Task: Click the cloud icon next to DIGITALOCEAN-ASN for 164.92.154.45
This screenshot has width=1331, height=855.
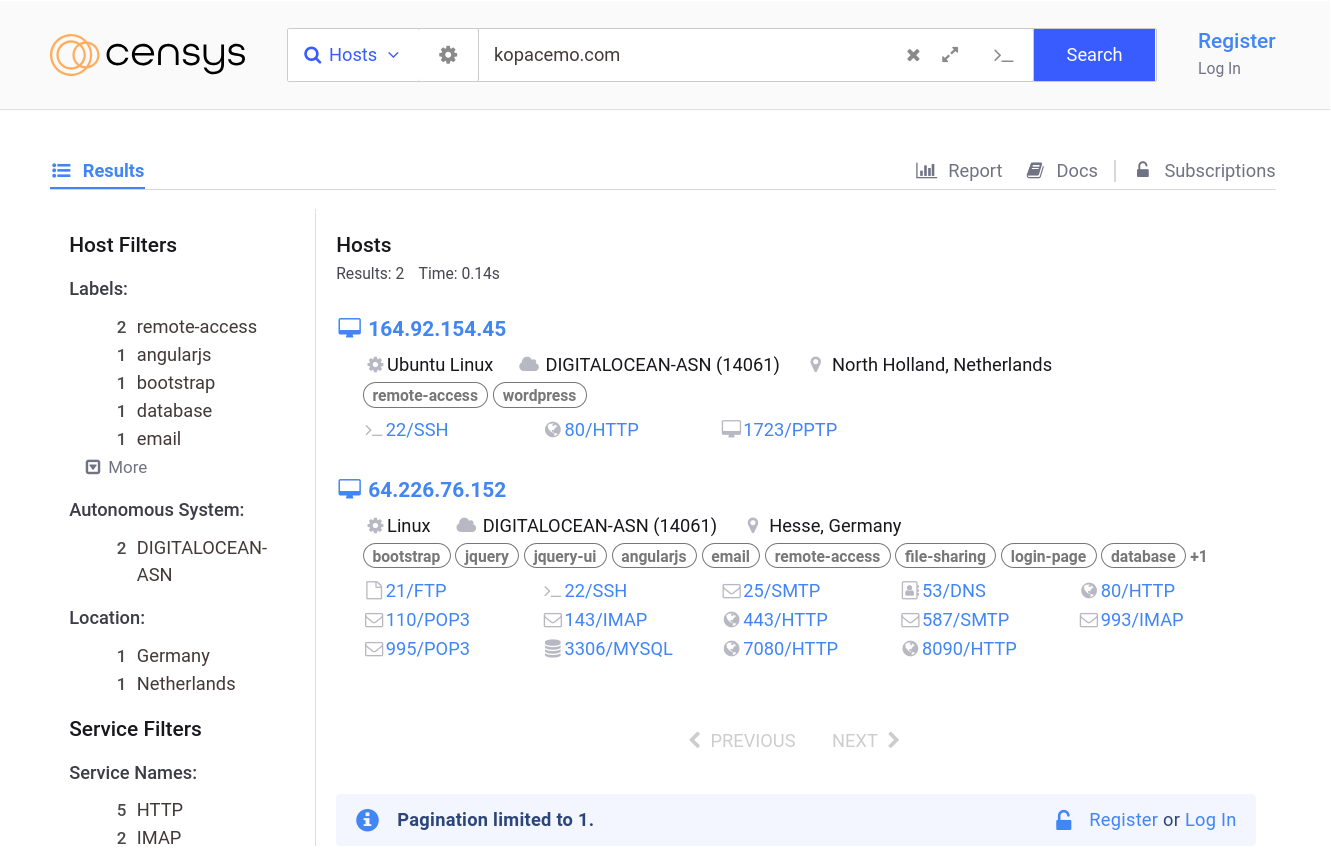Action: pos(529,365)
